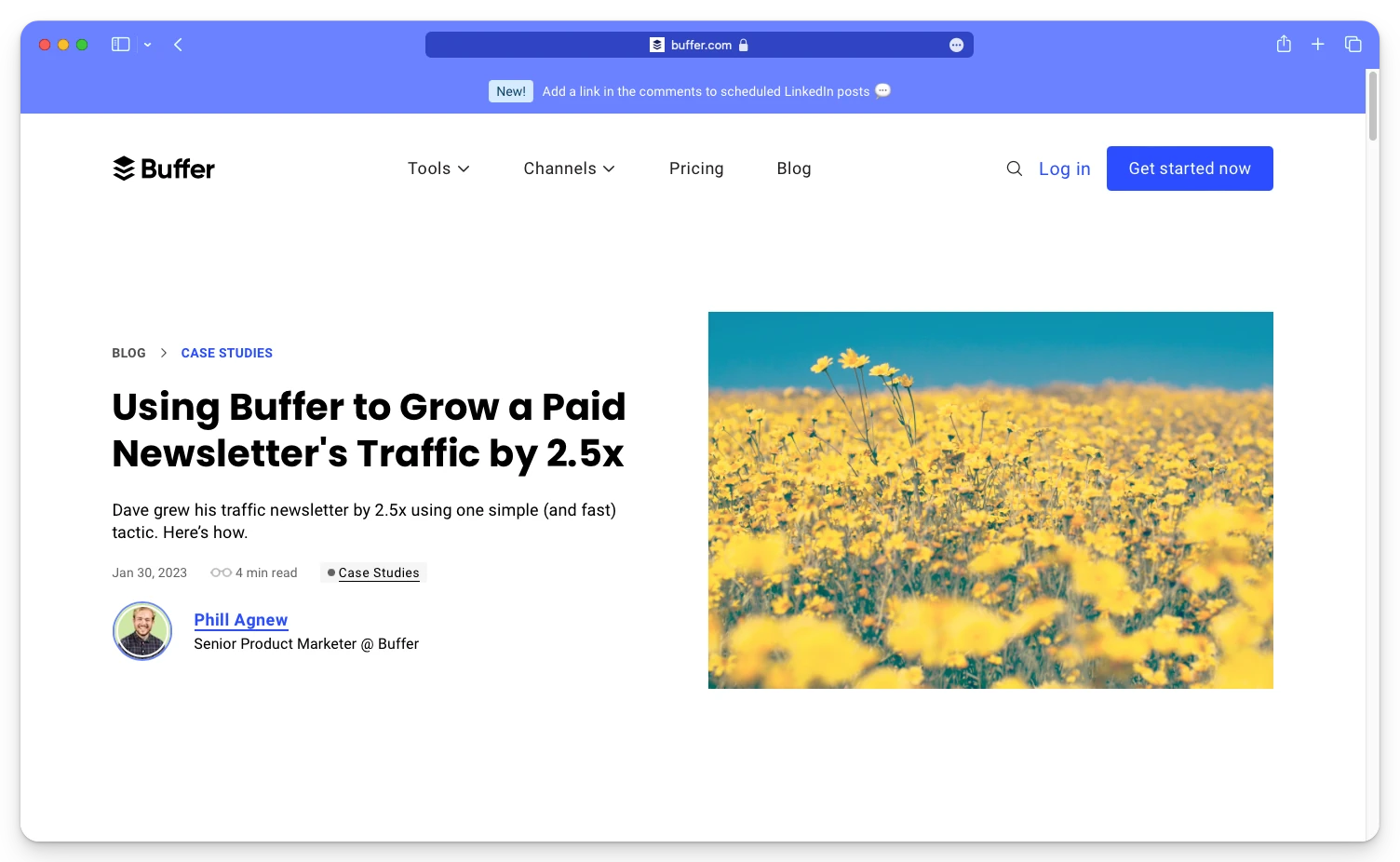This screenshot has width=1400, height=862.
Task: Click the breadcrumb chevron separator
Action: (x=164, y=353)
